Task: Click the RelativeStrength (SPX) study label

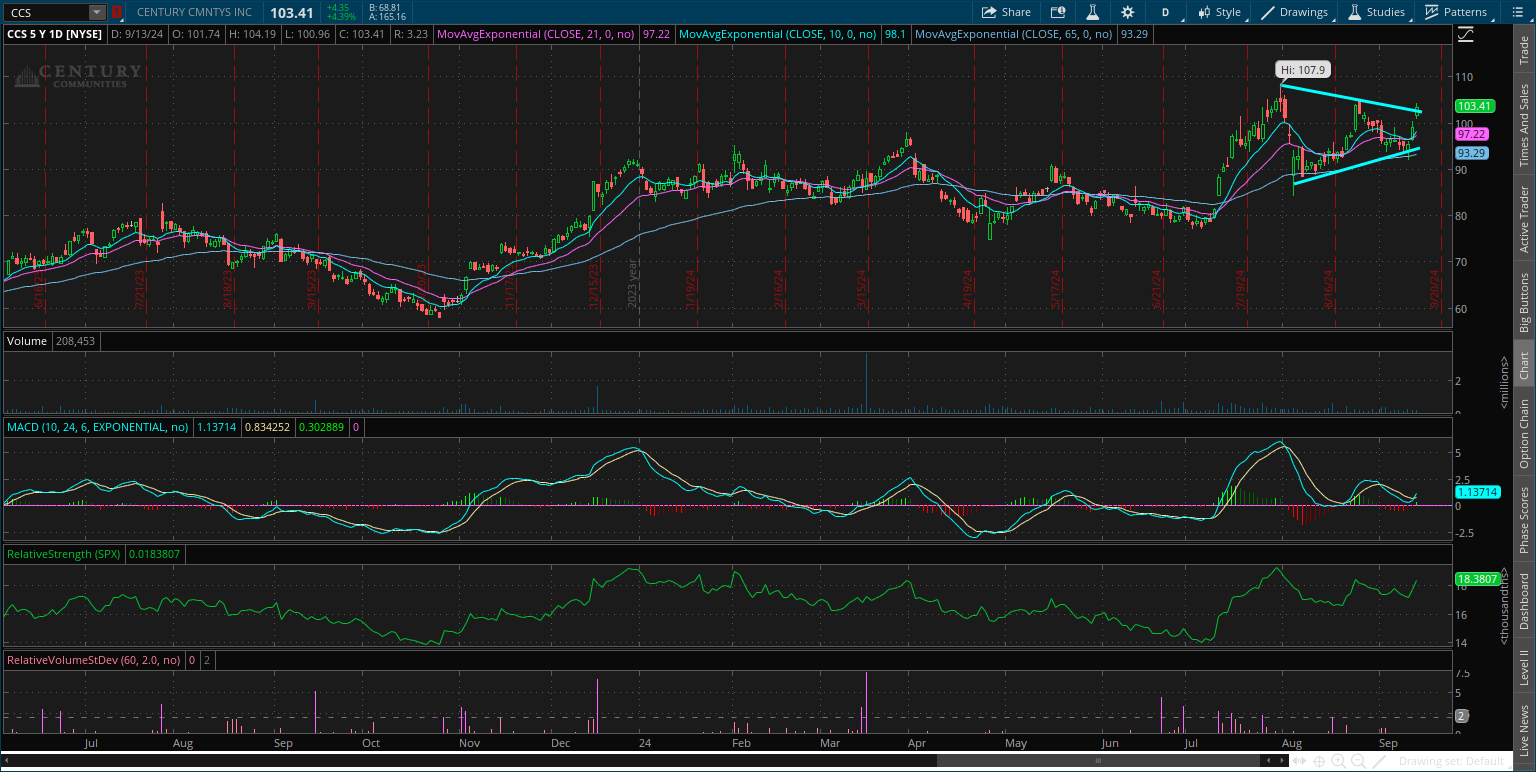Action: coord(64,553)
